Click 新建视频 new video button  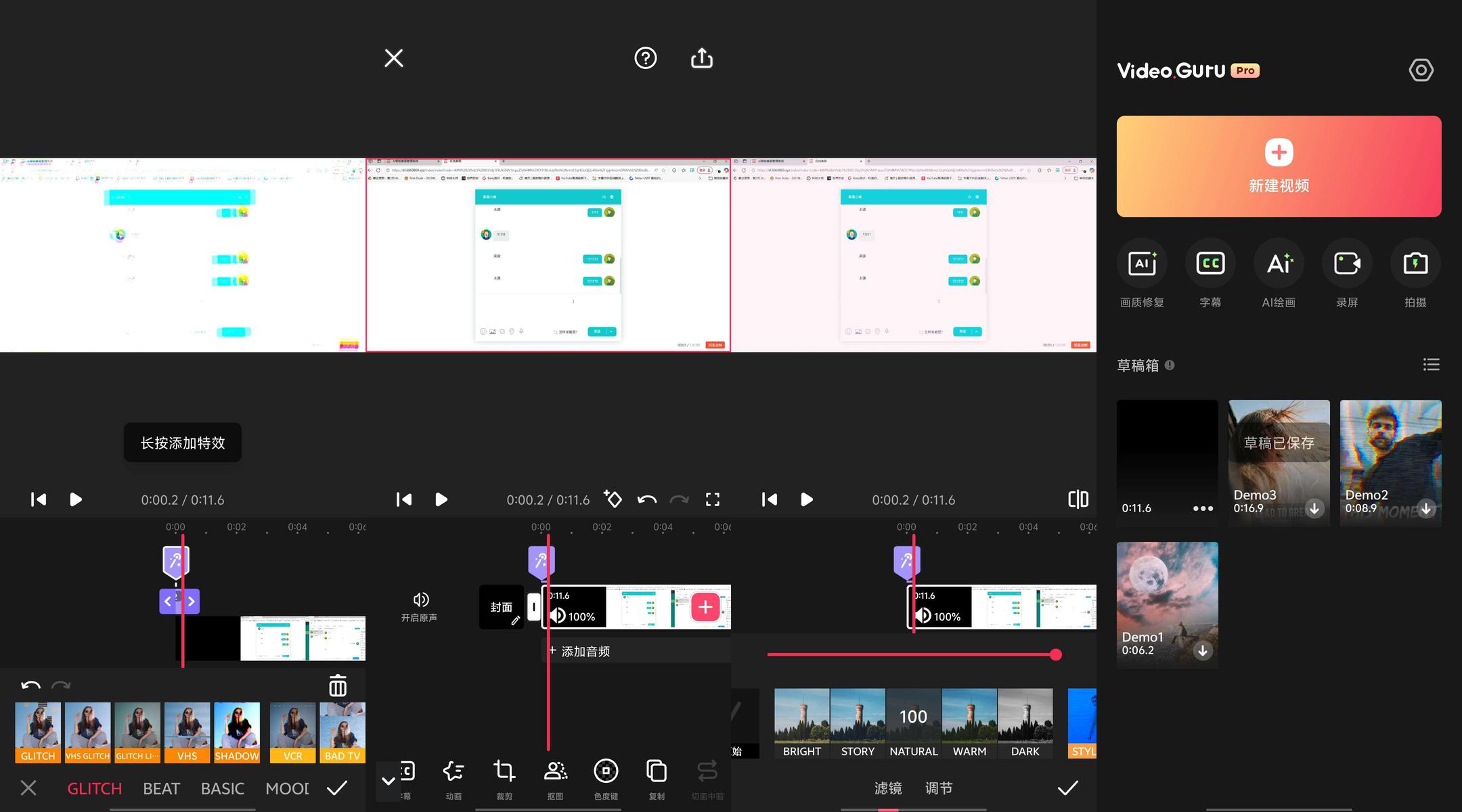1279,166
